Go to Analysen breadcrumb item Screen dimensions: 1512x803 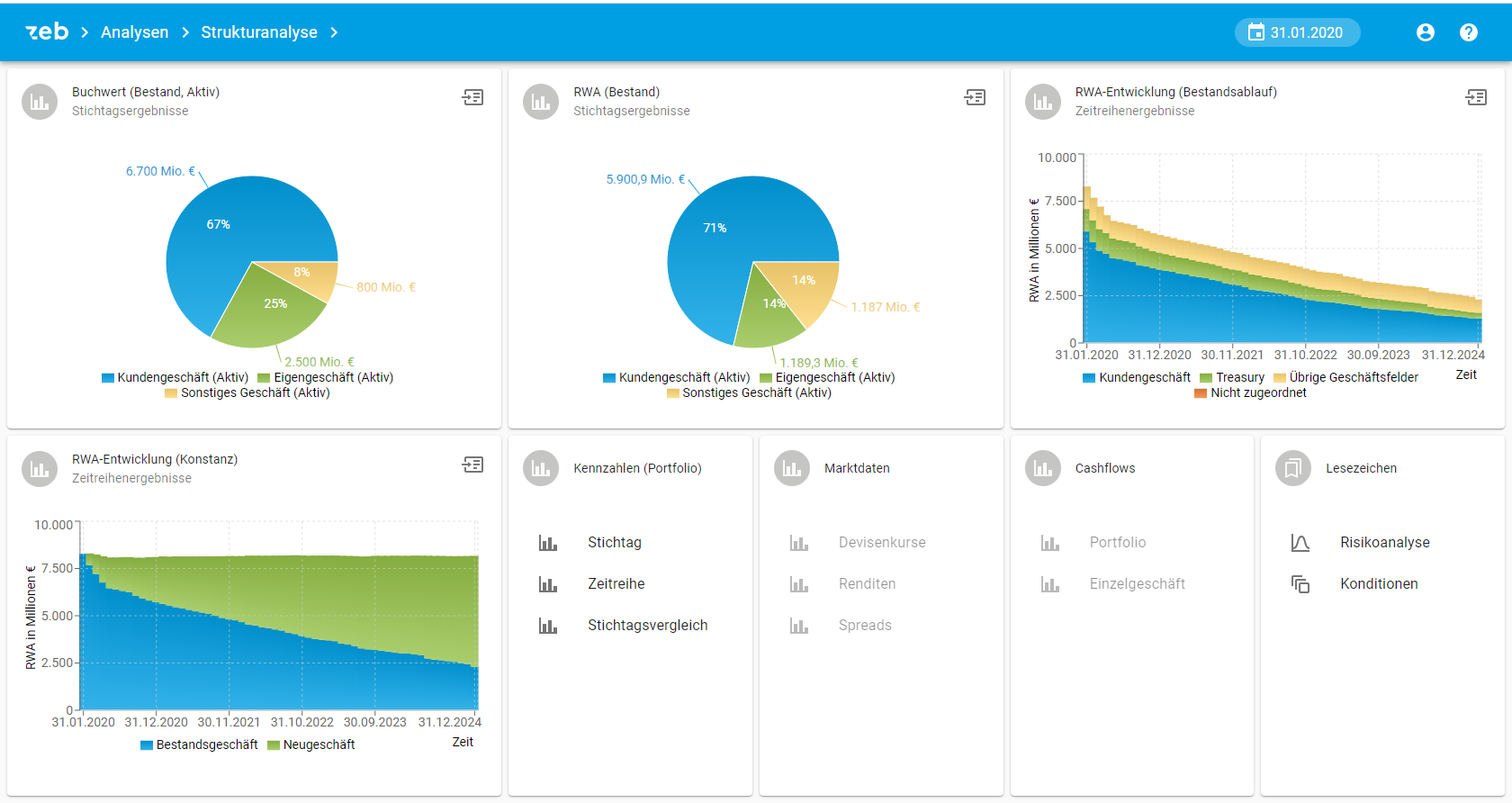(x=134, y=32)
